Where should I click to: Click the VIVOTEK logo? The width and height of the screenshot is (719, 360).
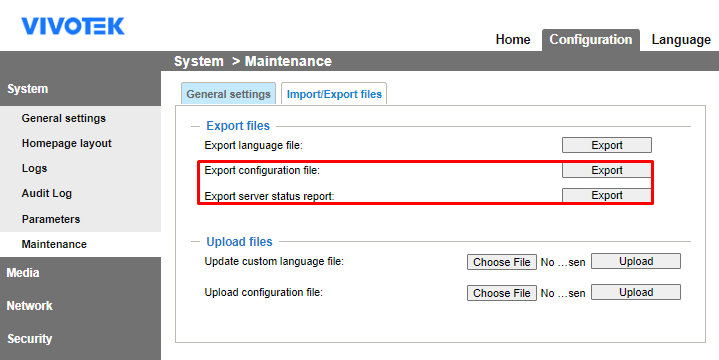click(73, 26)
